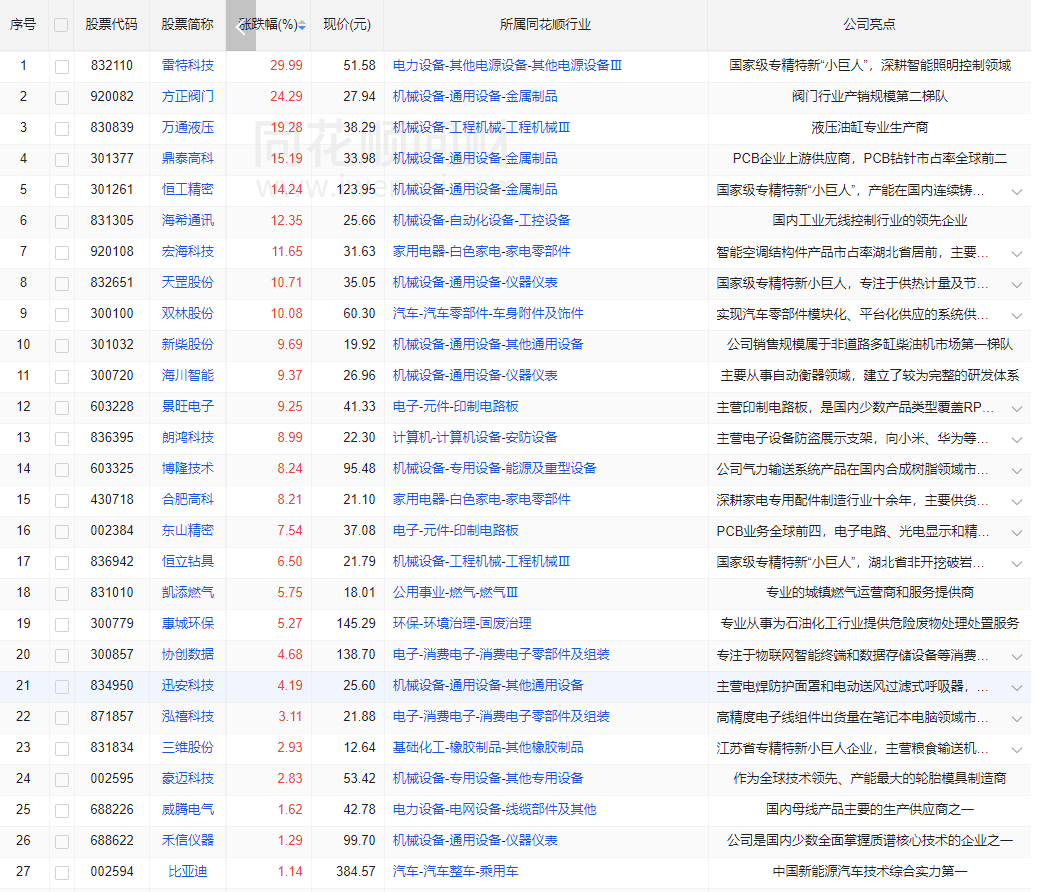Click the 汽车-汽车整车-乘用车 industry link
The width and height of the screenshot is (1037, 892).
456,872
